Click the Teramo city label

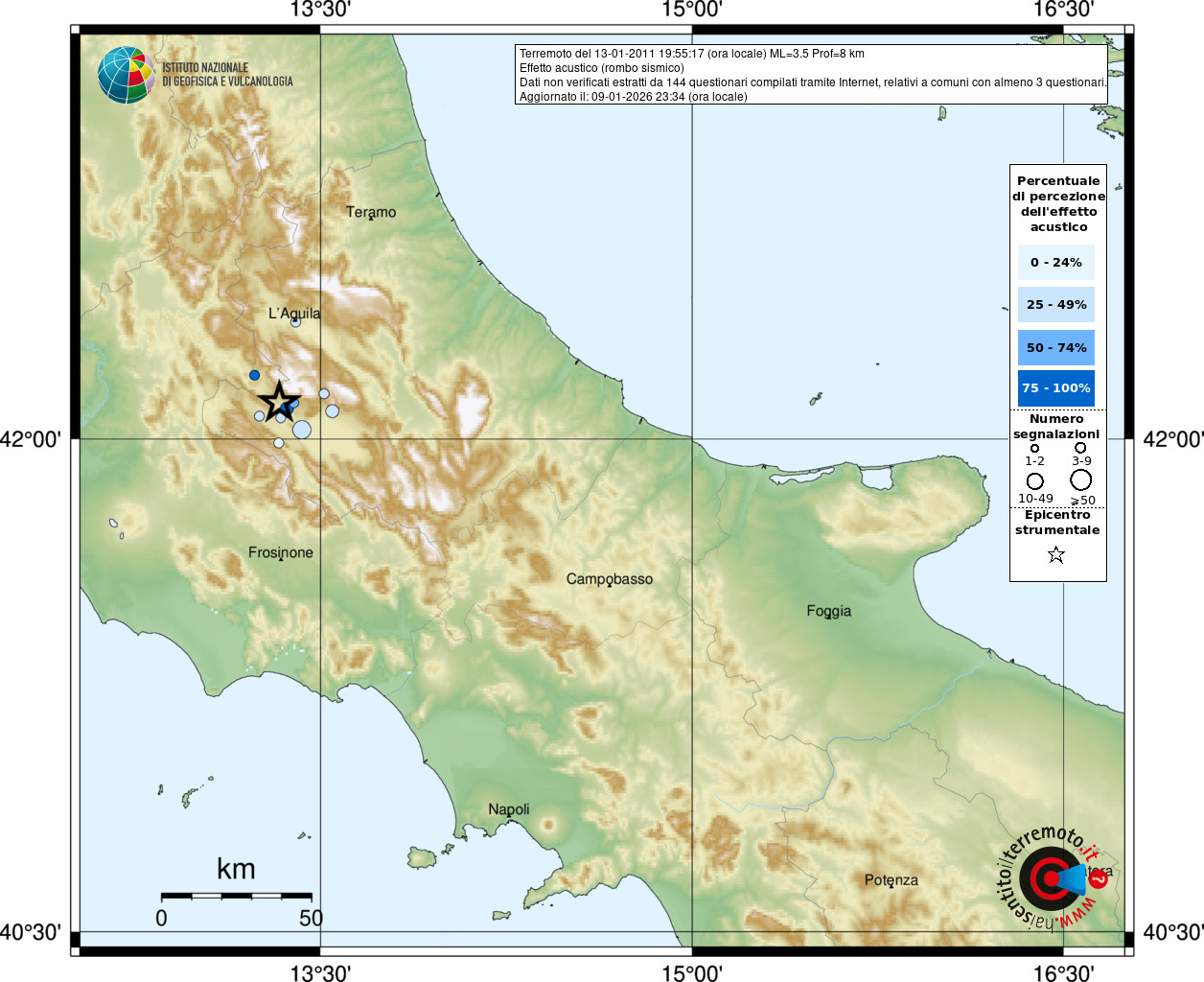371,212
